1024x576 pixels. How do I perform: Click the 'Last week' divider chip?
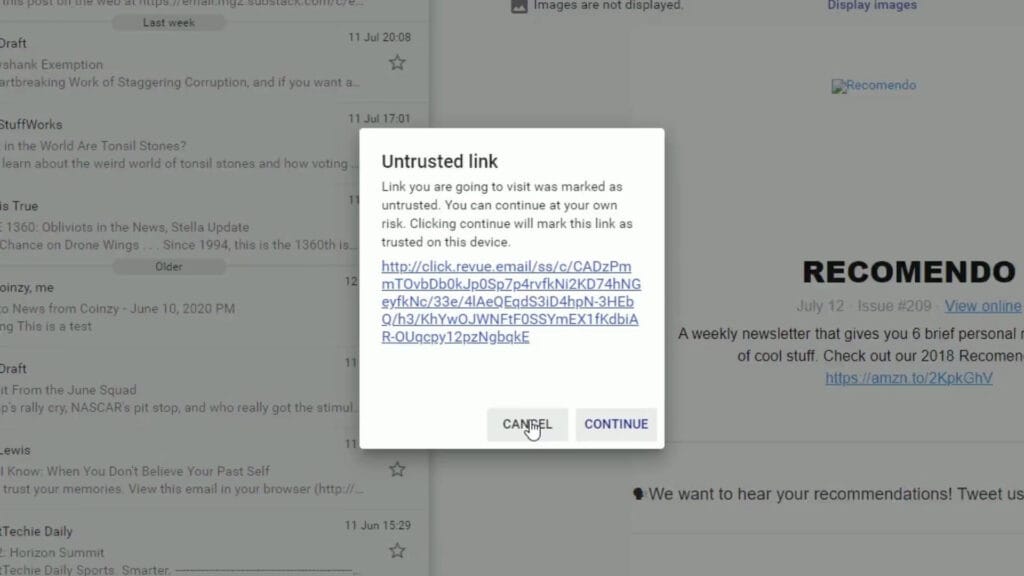pyautogui.click(x=170, y=22)
